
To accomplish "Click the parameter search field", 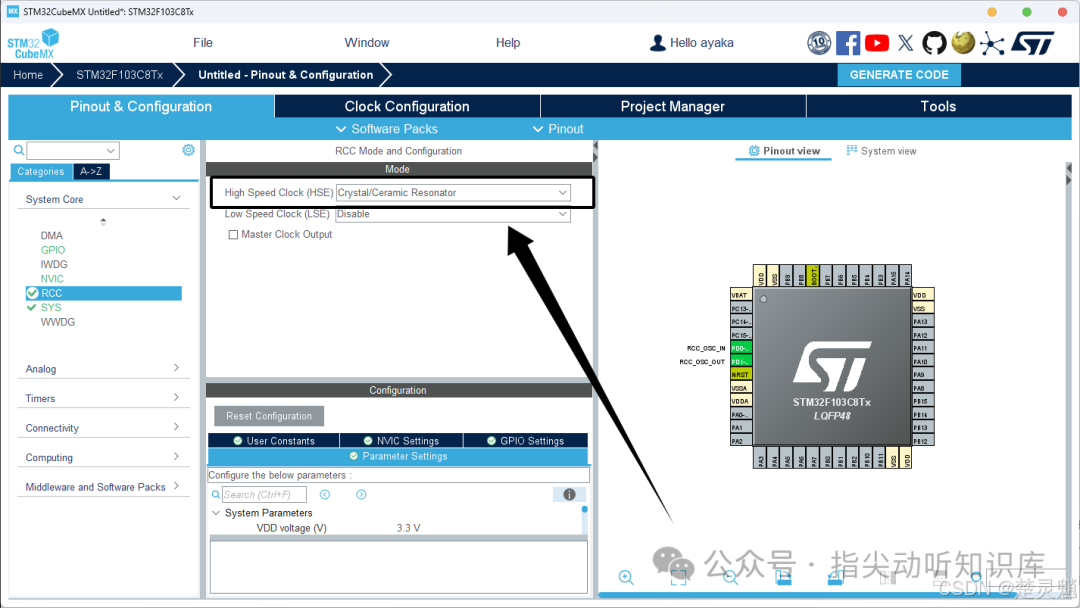I will click(x=264, y=494).
